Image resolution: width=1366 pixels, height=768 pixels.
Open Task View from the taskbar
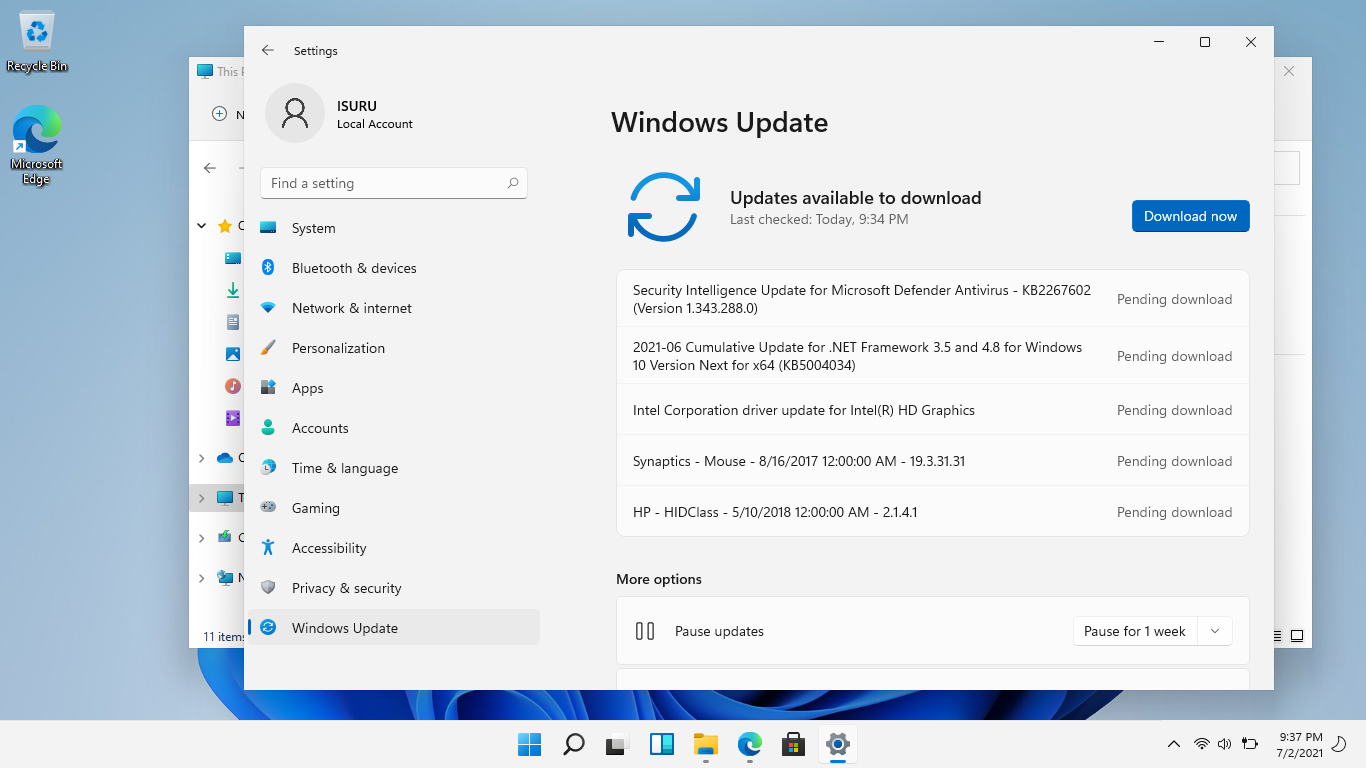click(617, 744)
